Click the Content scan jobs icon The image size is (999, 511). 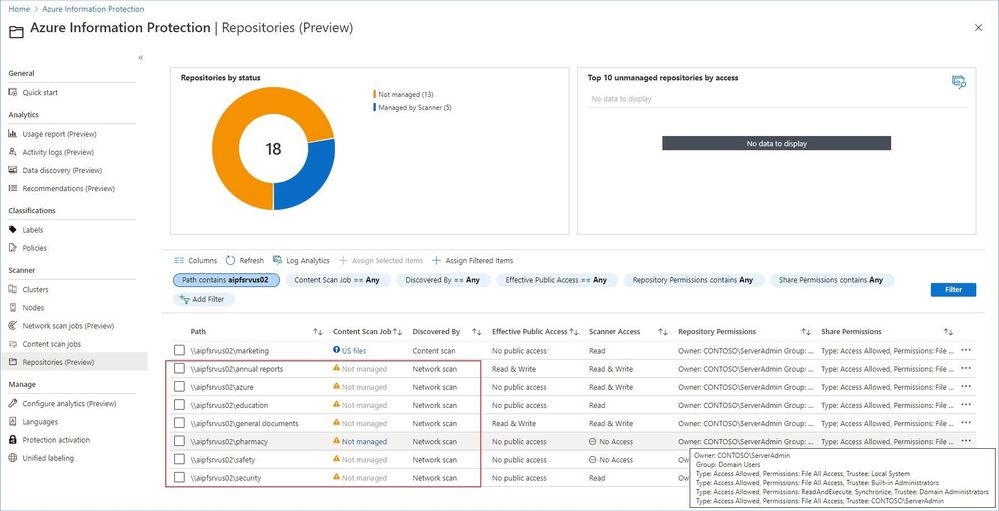pyautogui.click(x=13, y=344)
